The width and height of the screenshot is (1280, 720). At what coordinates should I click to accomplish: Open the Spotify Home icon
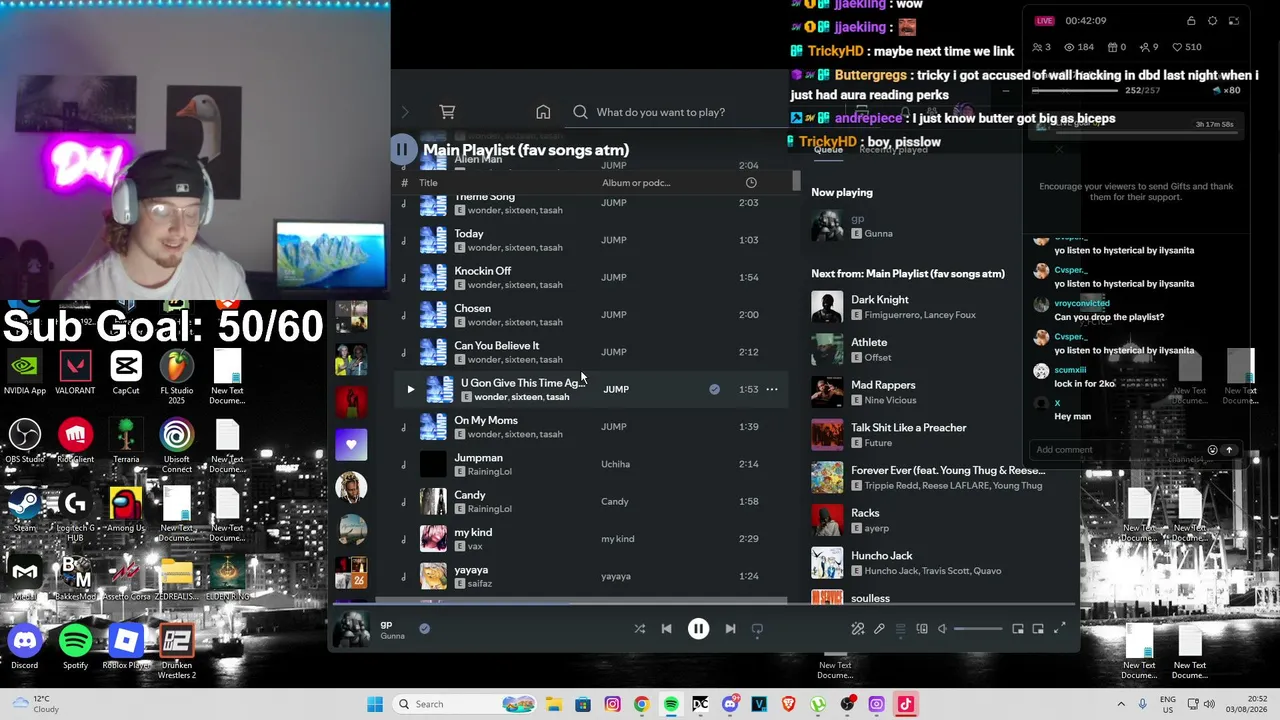(x=543, y=112)
